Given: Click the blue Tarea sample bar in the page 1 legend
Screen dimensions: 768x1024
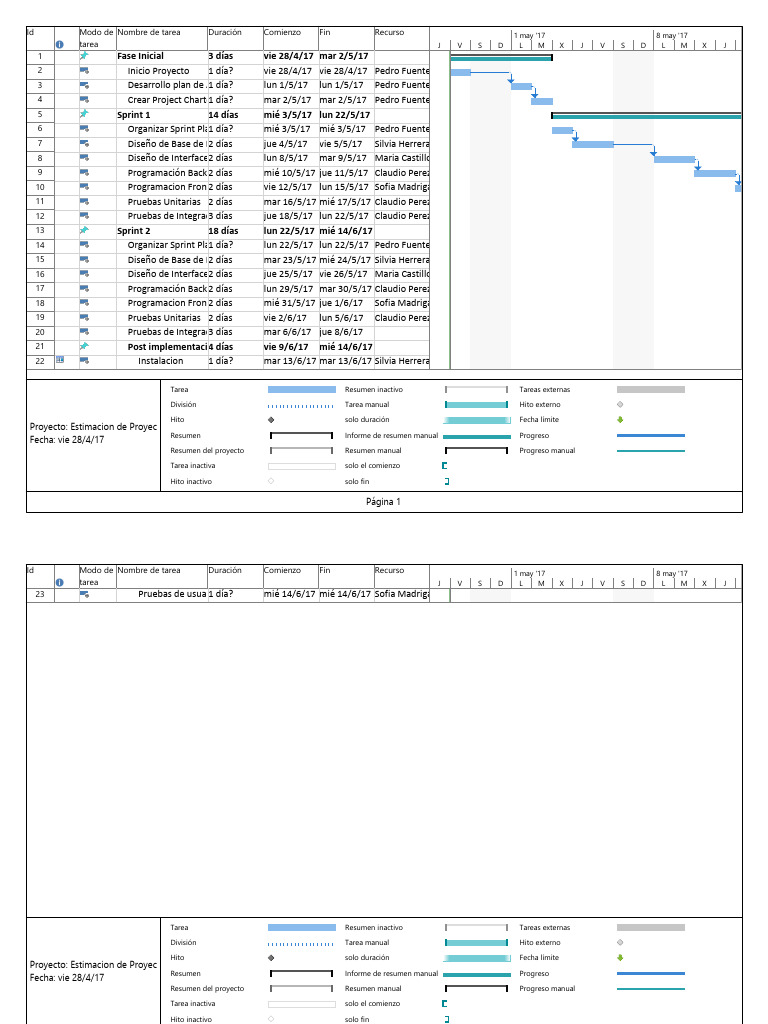Looking at the screenshot, I should (x=302, y=389).
